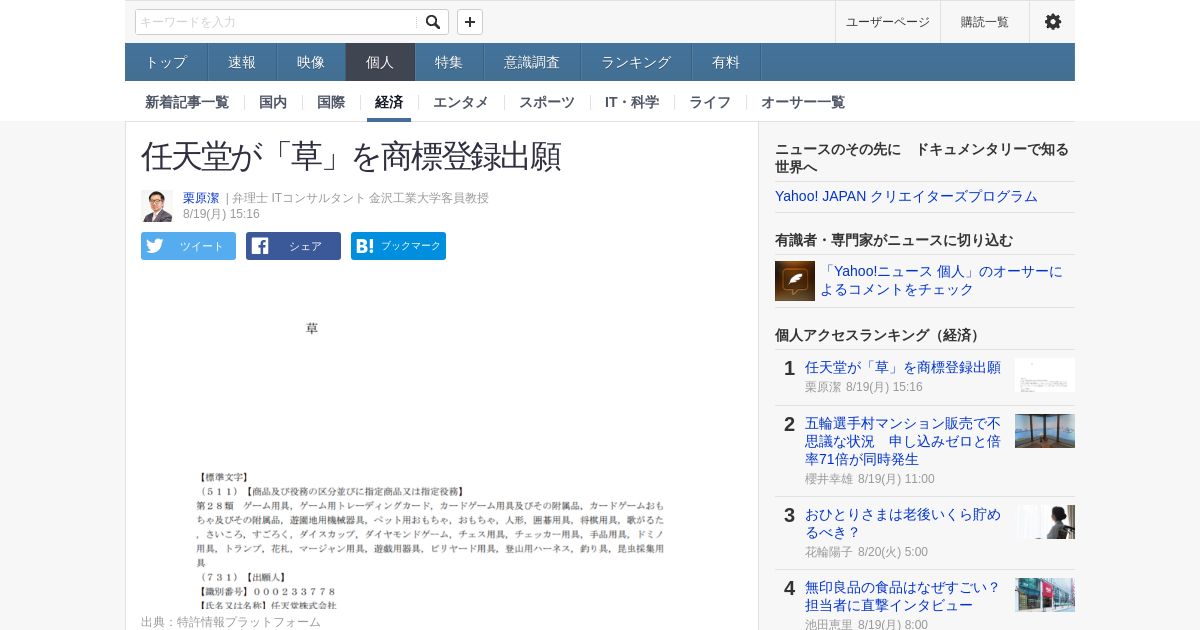Open link to check author comments
The width and height of the screenshot is (1200, 630).
(x=941, y=280)
